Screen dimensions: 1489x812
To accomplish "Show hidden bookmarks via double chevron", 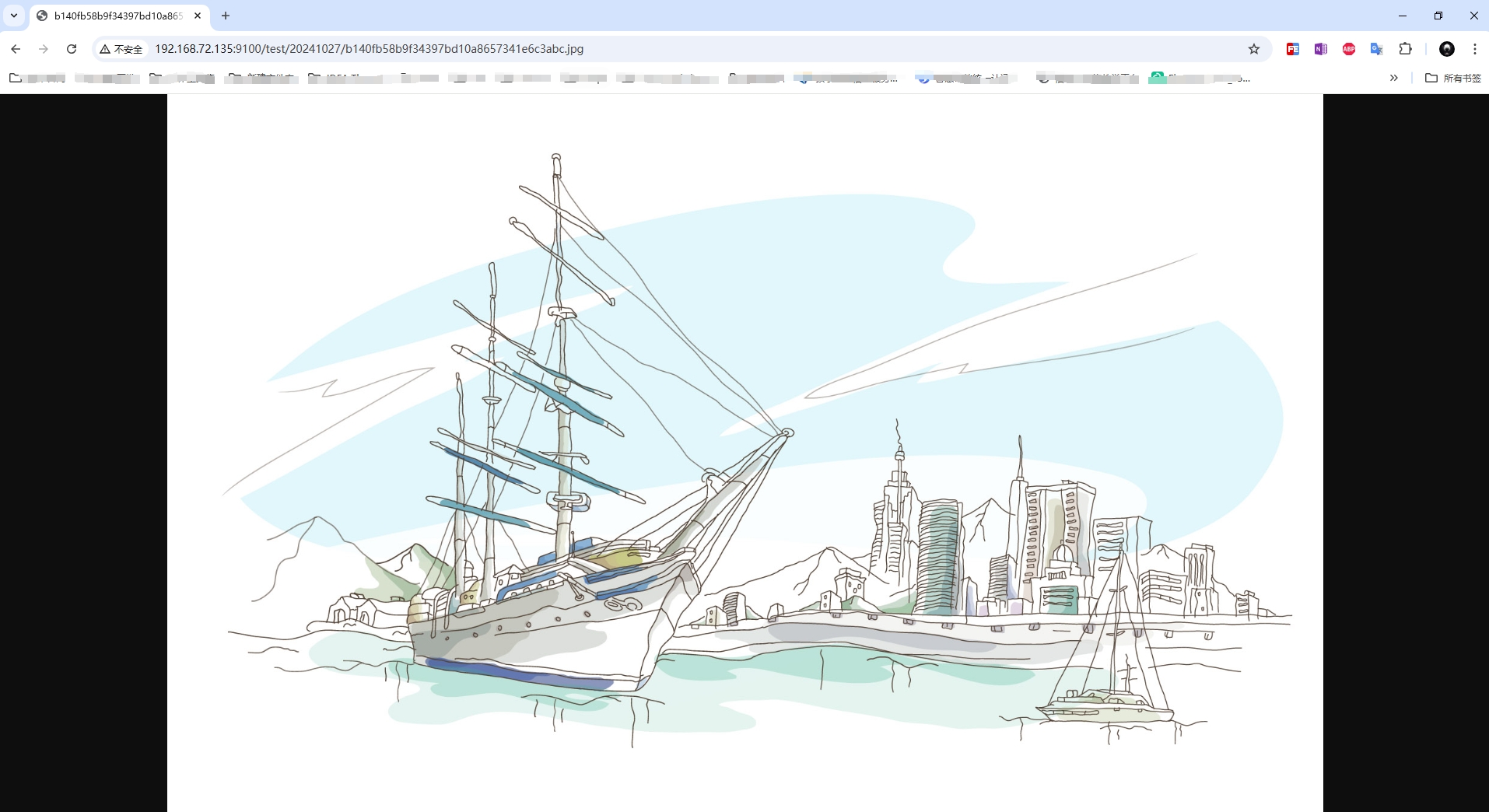I will 1394,78.
